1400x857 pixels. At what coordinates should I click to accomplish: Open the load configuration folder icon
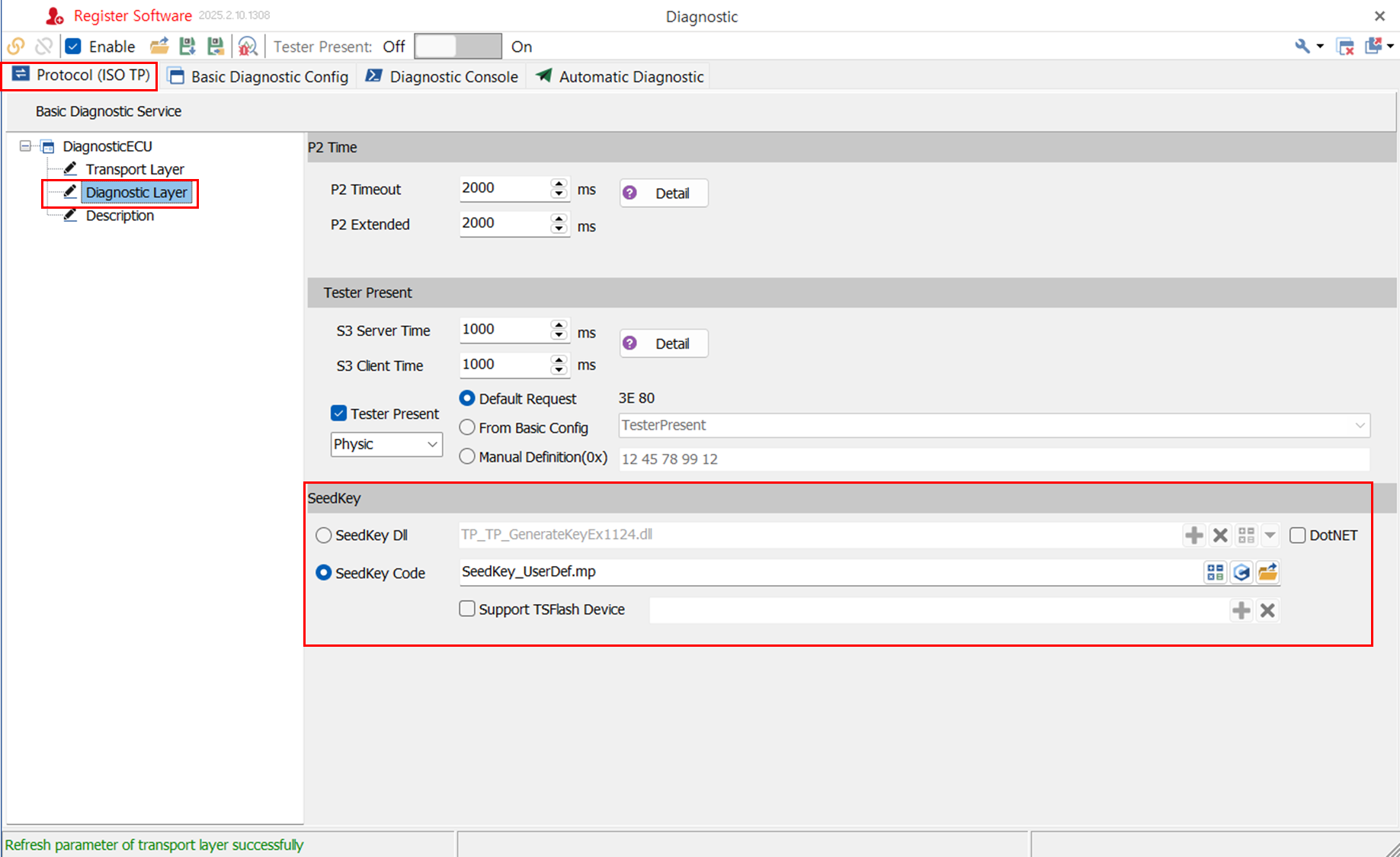coord(159,46)
